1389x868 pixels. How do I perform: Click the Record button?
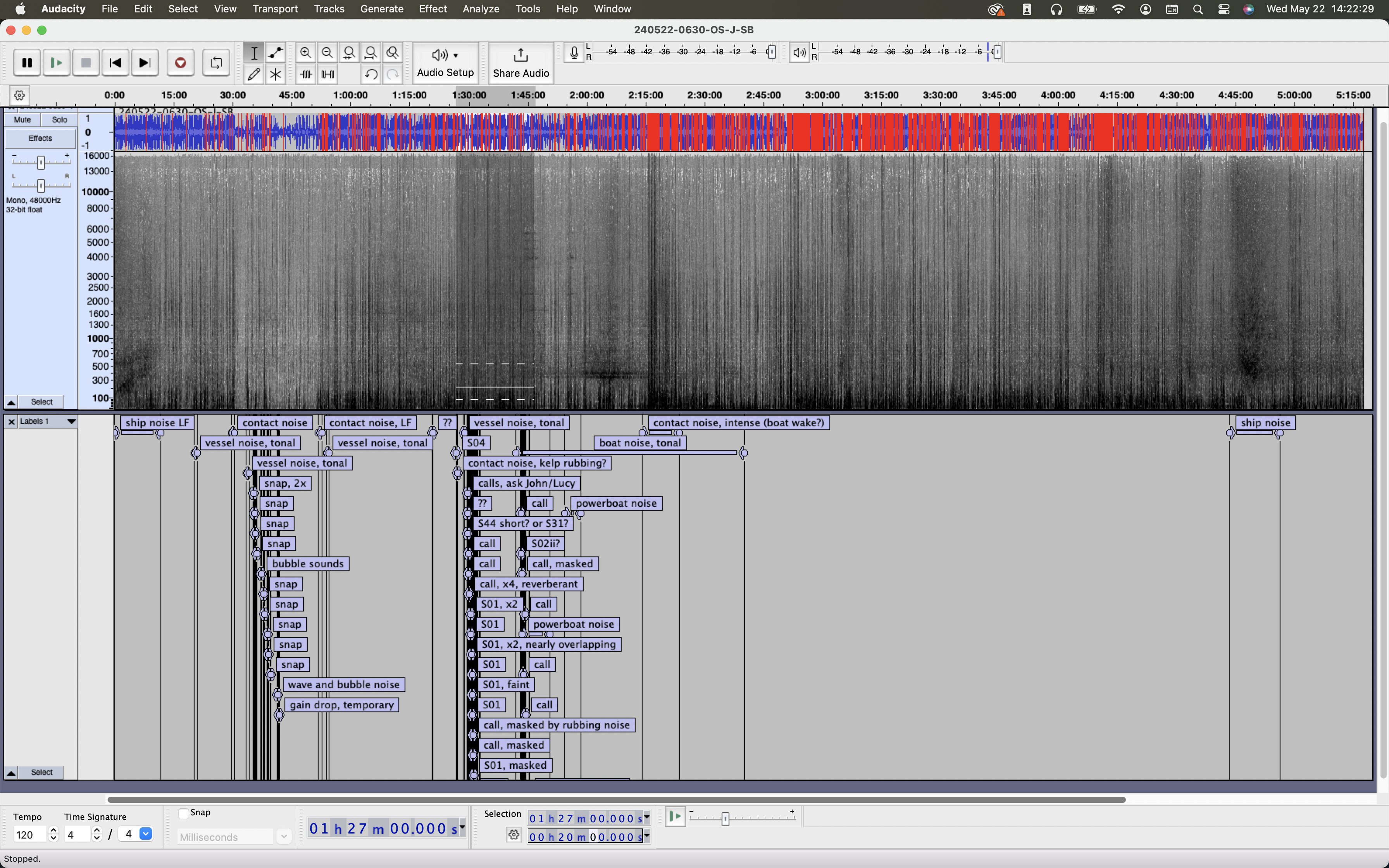pos(180,62)
